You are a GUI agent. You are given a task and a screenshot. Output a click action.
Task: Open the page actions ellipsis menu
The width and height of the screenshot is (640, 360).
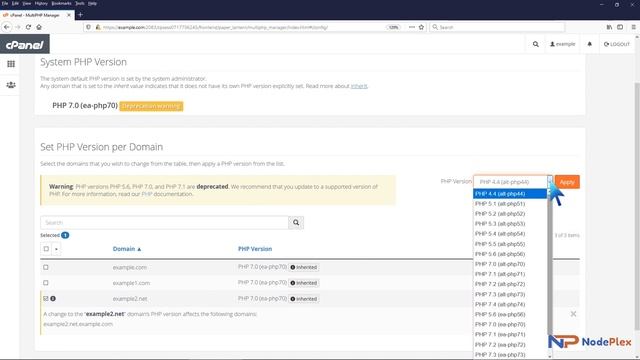411,27
